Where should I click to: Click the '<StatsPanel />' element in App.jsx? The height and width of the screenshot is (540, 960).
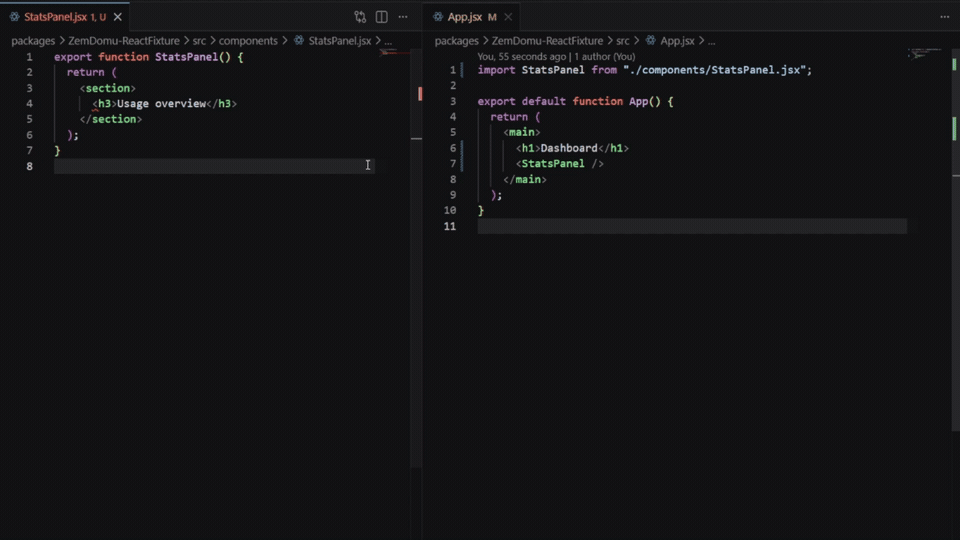point(560,163)
